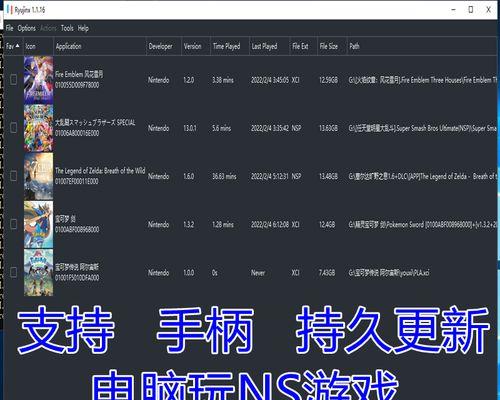The width and height of the screenshot is (500, 400).
Task: Sort by Time Played column header
Action: 230,46
